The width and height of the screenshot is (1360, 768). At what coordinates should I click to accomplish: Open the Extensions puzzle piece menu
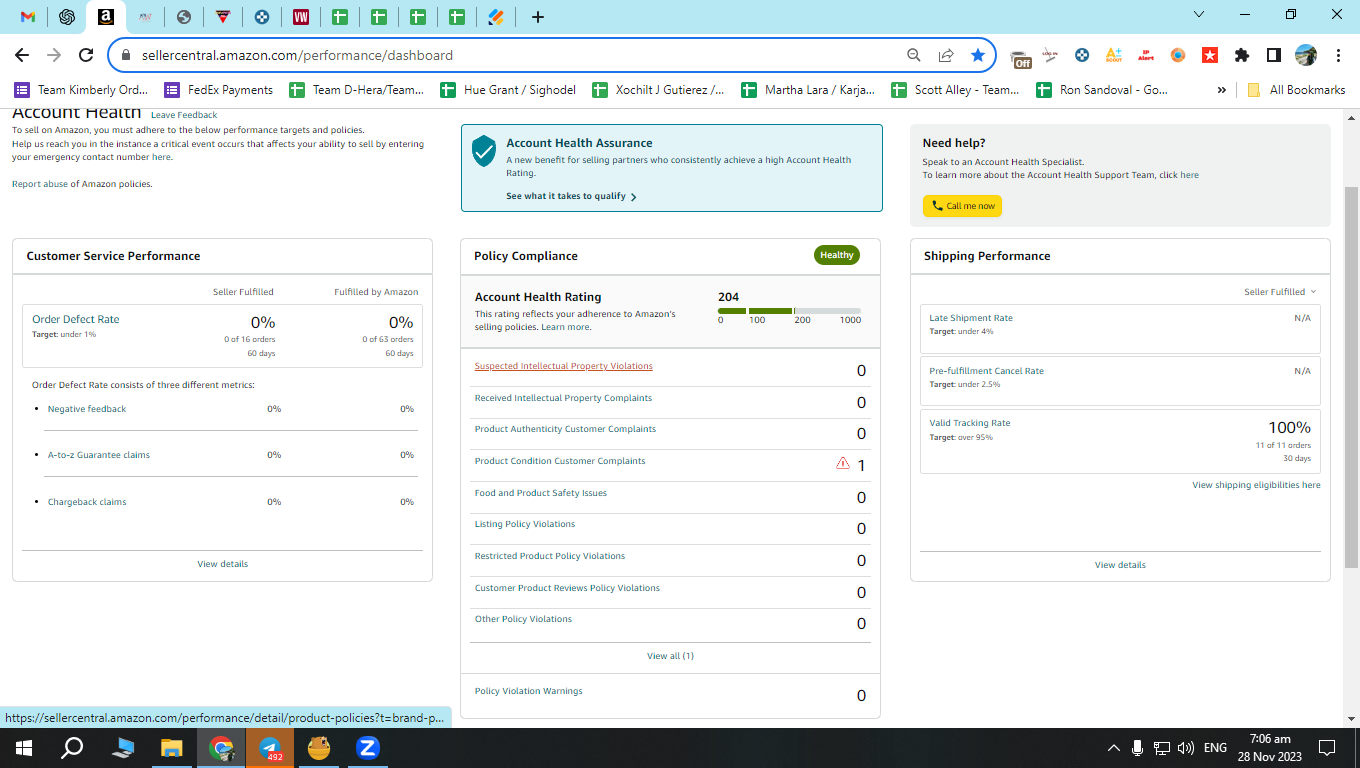coord(1242,56)
